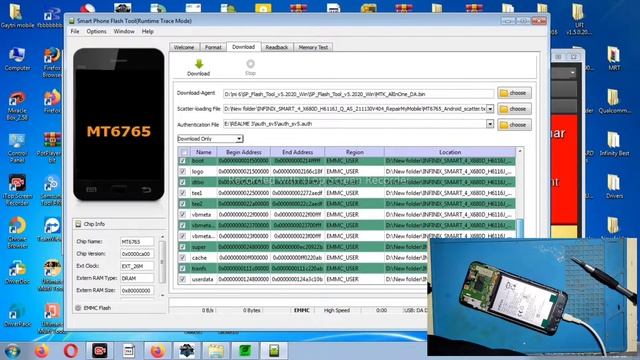
Task: Expand the Scatter-loading File dropdown arrow
Action: [x=490, y=109]
